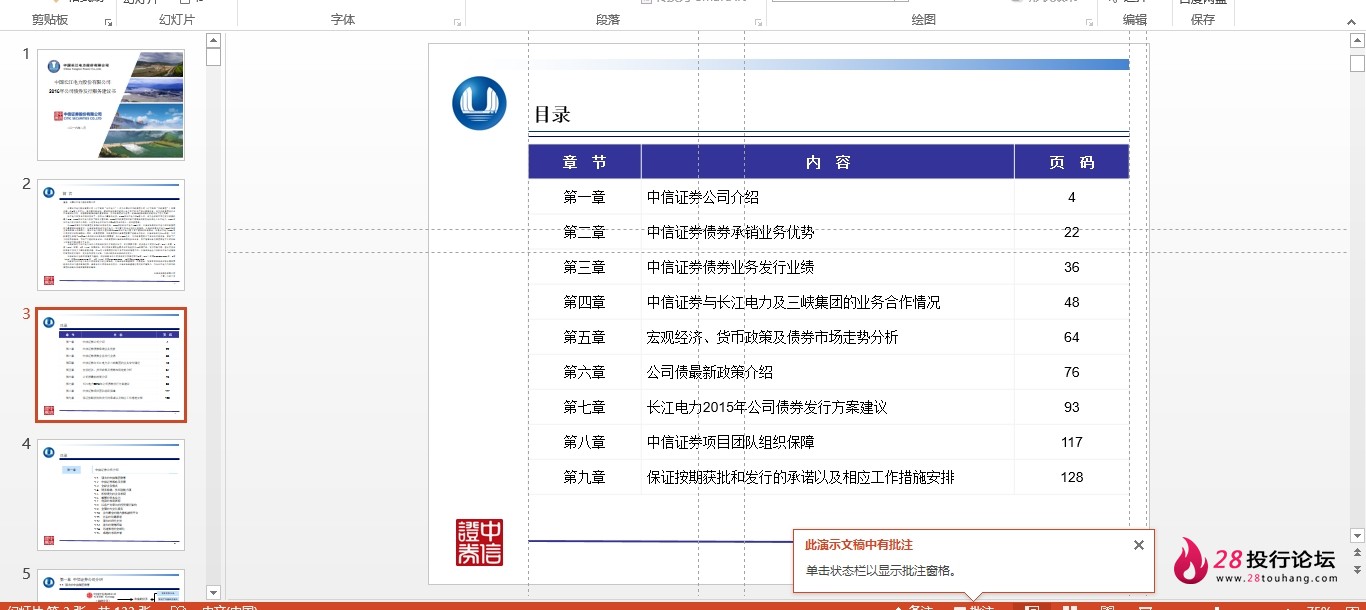
Task: Click slide area scroll up arrow
Action: [1357, 40]
